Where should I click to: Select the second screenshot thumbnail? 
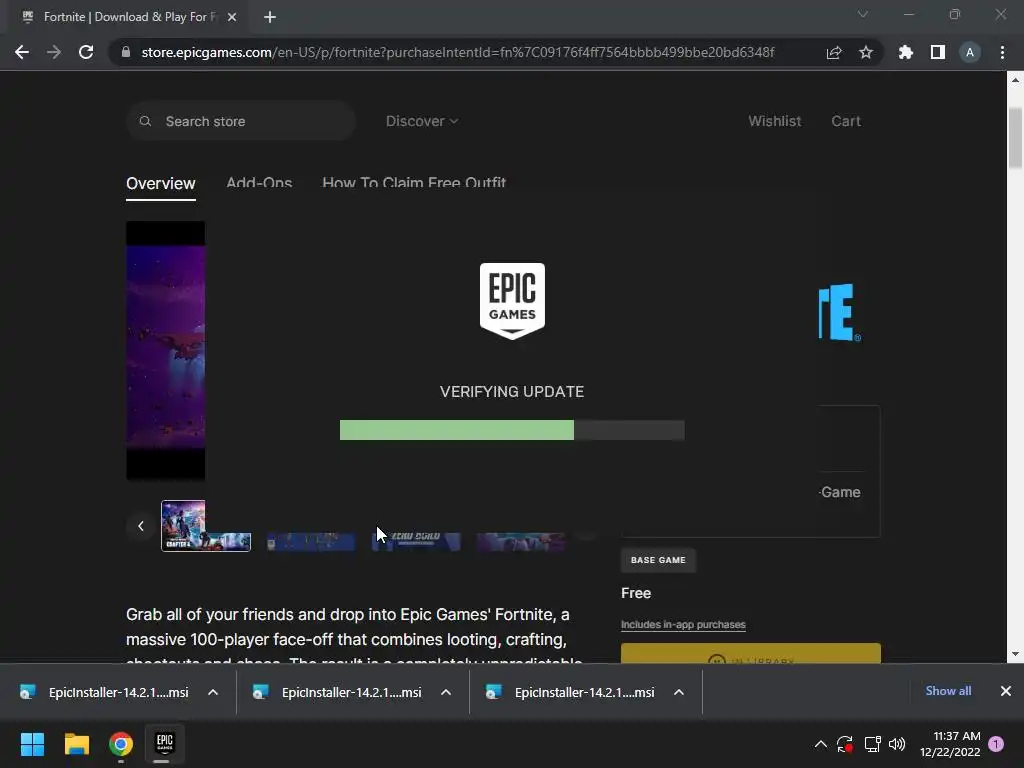pyautogui.click(x=311, y=541)
